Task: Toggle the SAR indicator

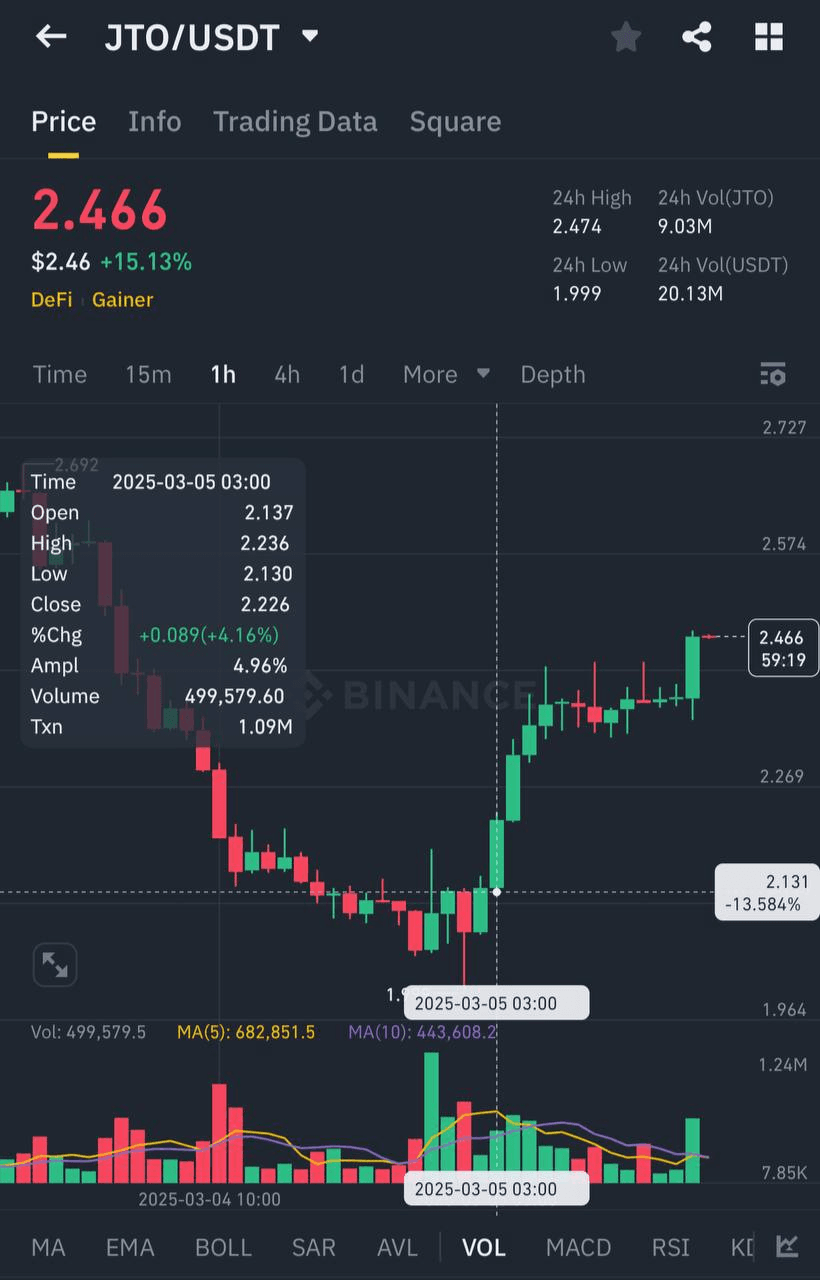Action: point(314,1247)
